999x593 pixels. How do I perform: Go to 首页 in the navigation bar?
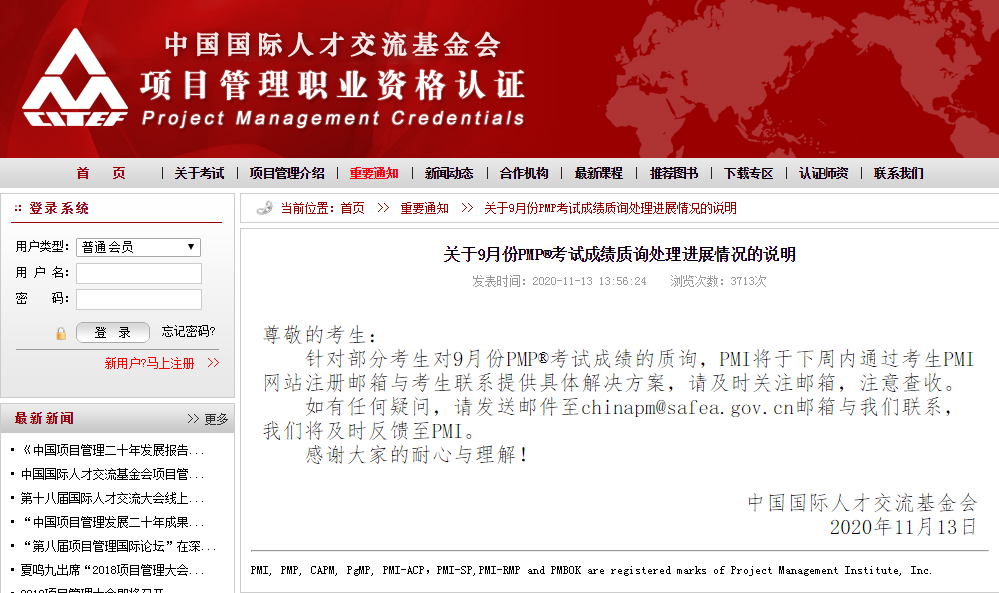pos(101,173)
